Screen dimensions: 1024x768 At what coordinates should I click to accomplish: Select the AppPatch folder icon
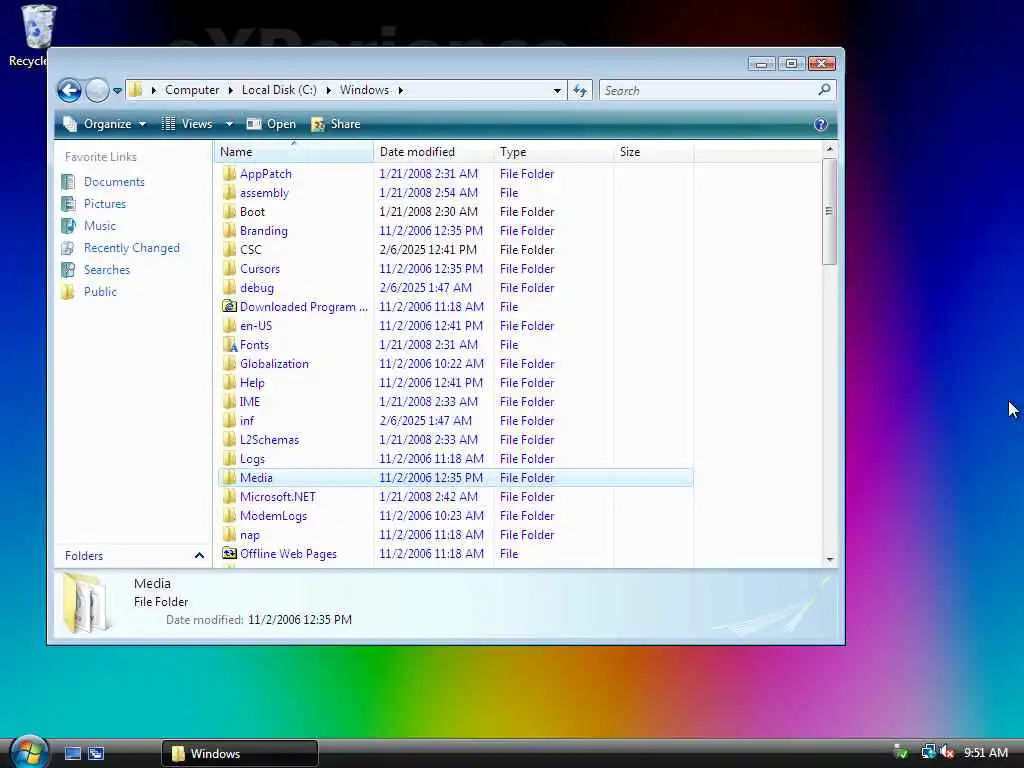point(229,174)
